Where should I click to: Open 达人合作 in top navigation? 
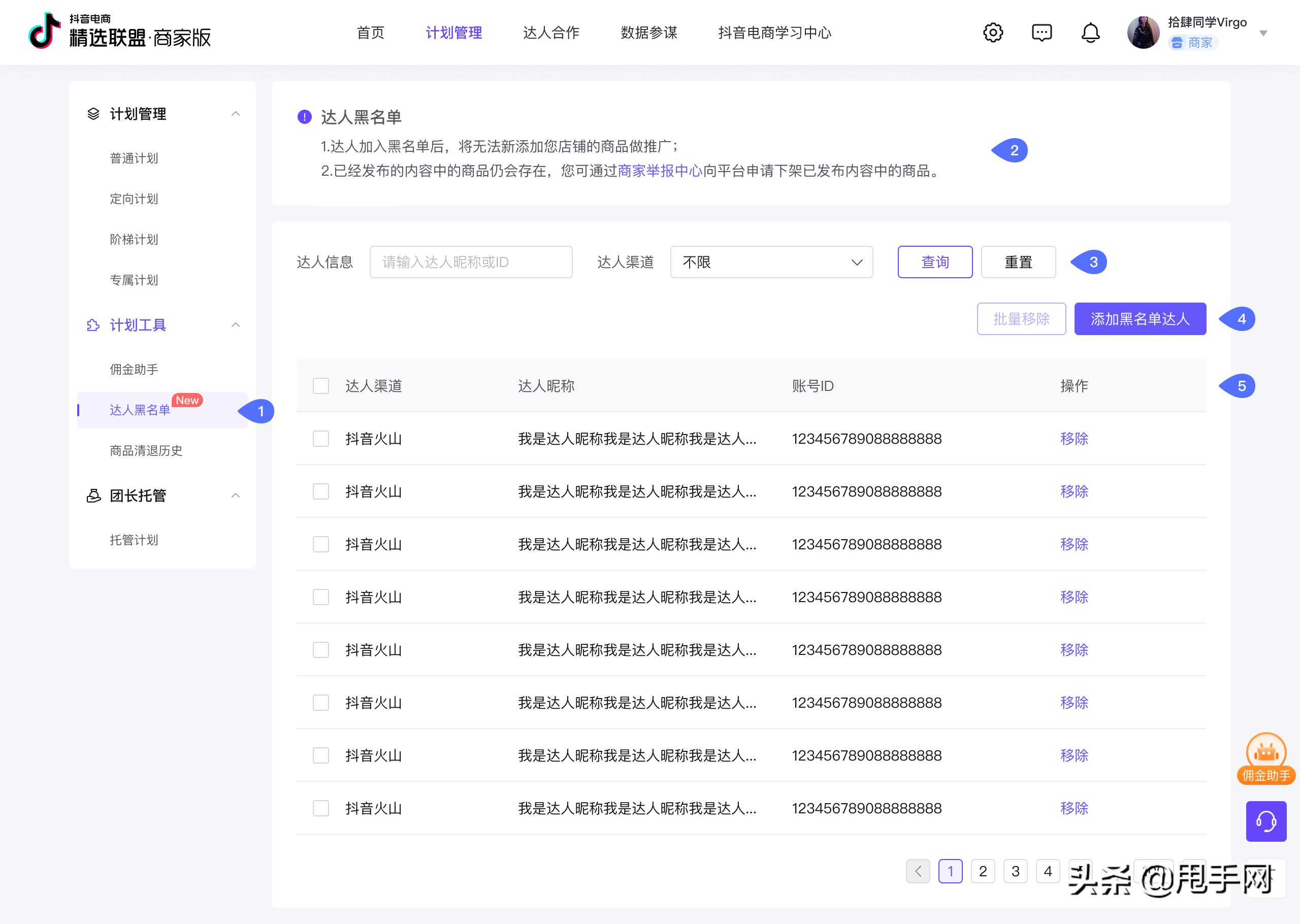tap(551, 32)
